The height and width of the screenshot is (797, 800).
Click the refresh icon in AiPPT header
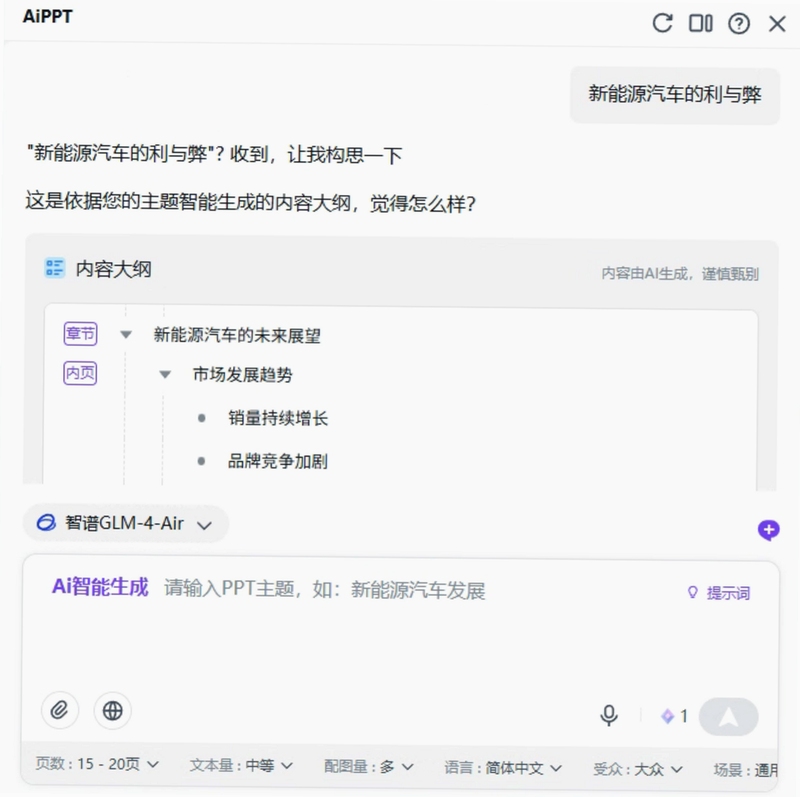tap(662, 23)
